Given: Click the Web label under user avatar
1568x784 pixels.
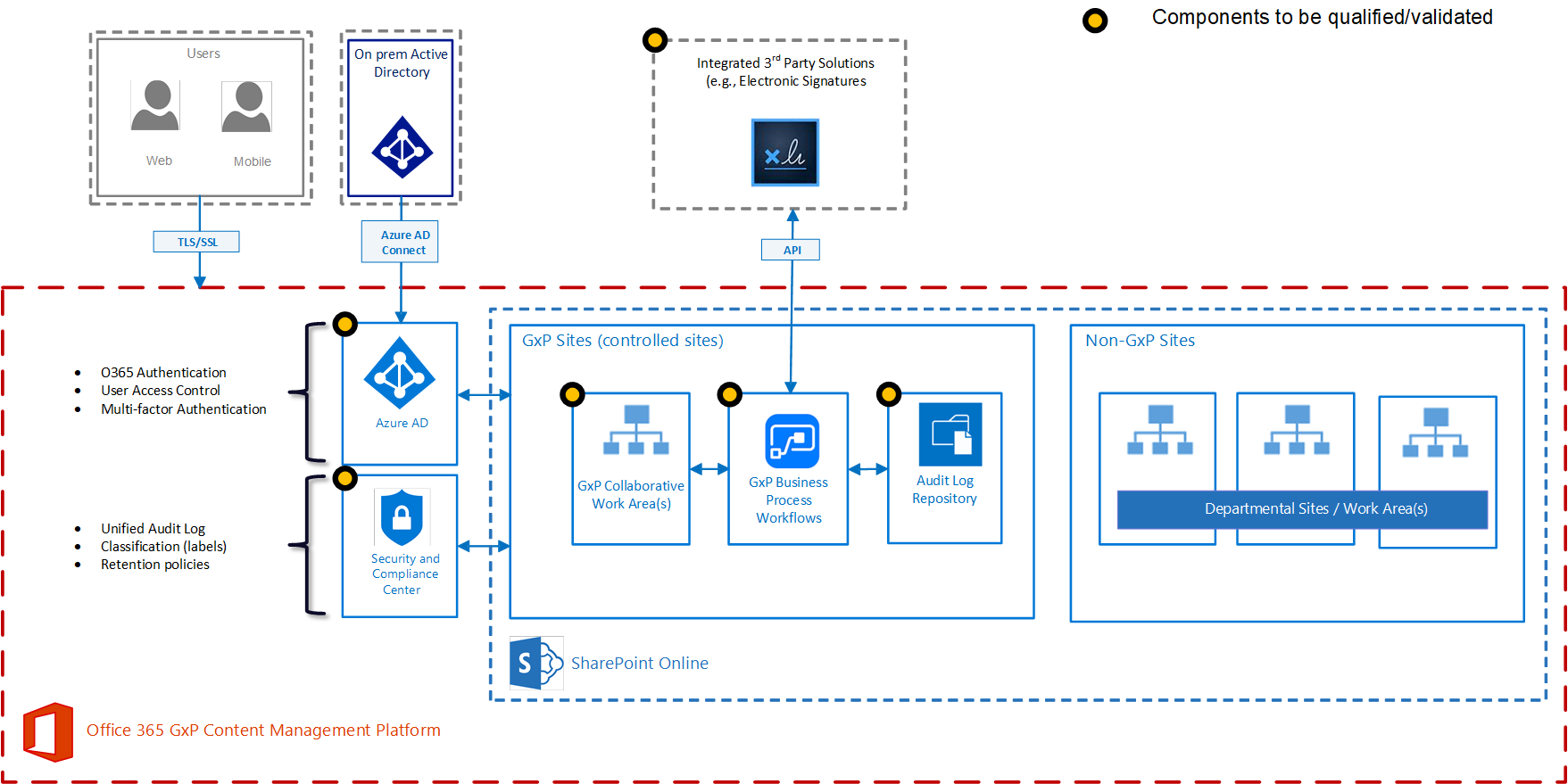Looking at the screenshot, I should 159,161.
